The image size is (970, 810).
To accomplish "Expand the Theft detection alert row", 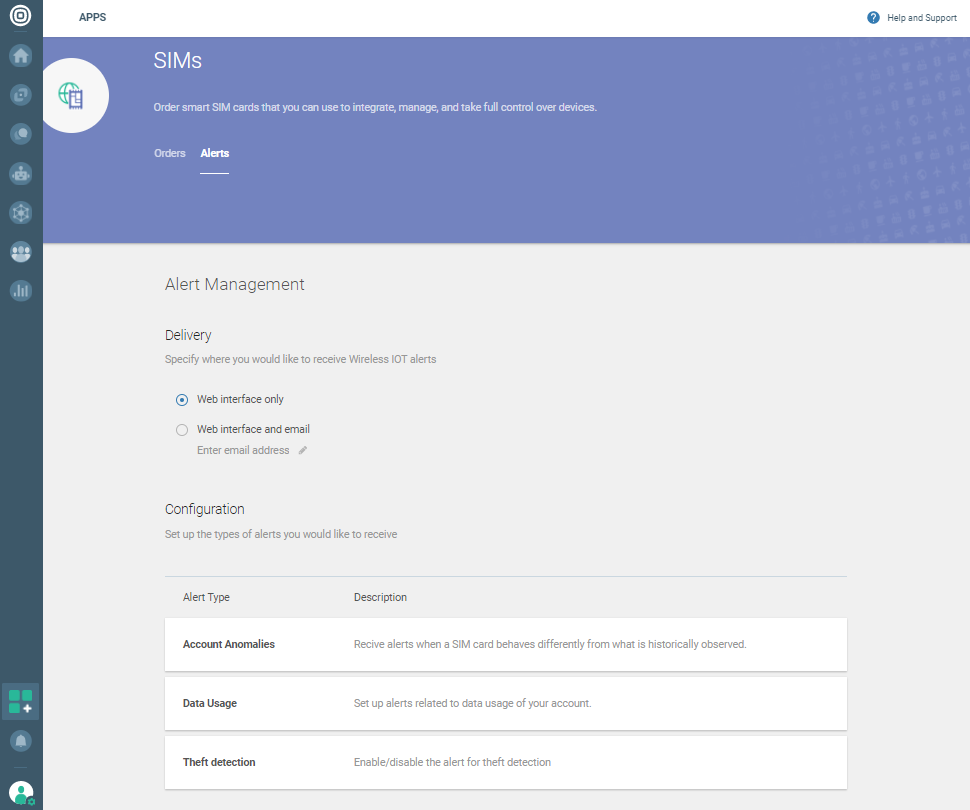I will point(505,763).
